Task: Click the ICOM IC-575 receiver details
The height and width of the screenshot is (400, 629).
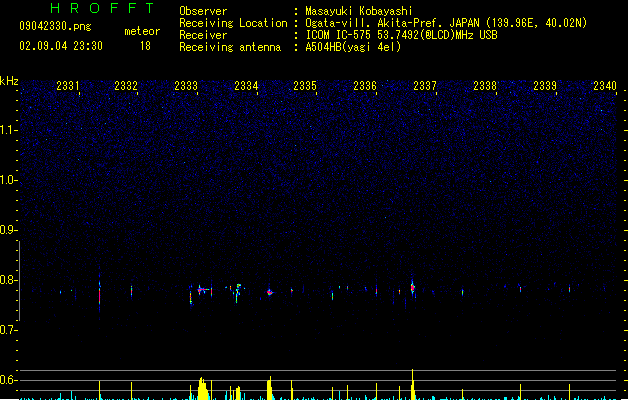Action: pyautogui.click(x=402, y=35)
